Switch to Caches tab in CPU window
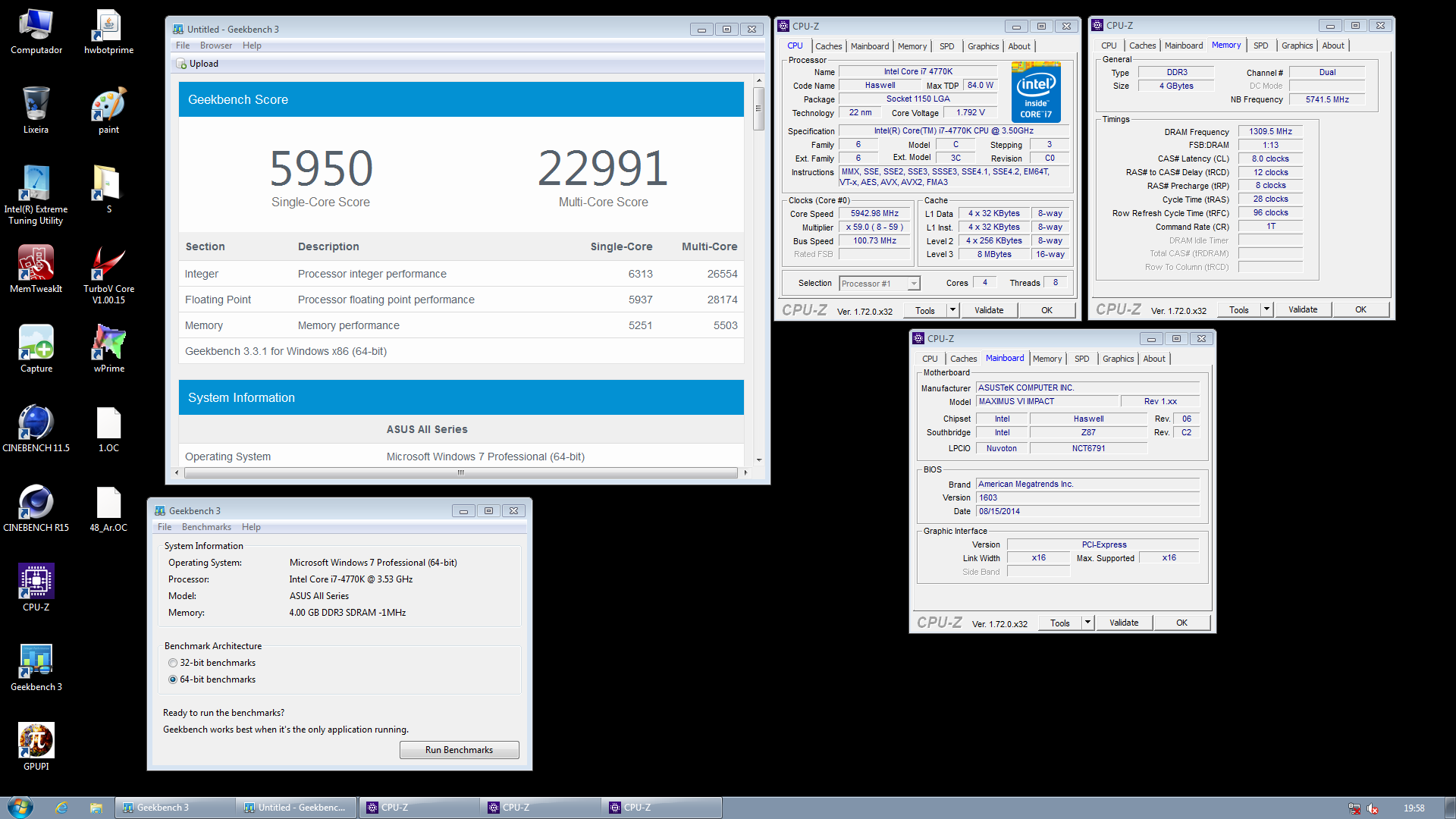 click(x=828, y=46)
